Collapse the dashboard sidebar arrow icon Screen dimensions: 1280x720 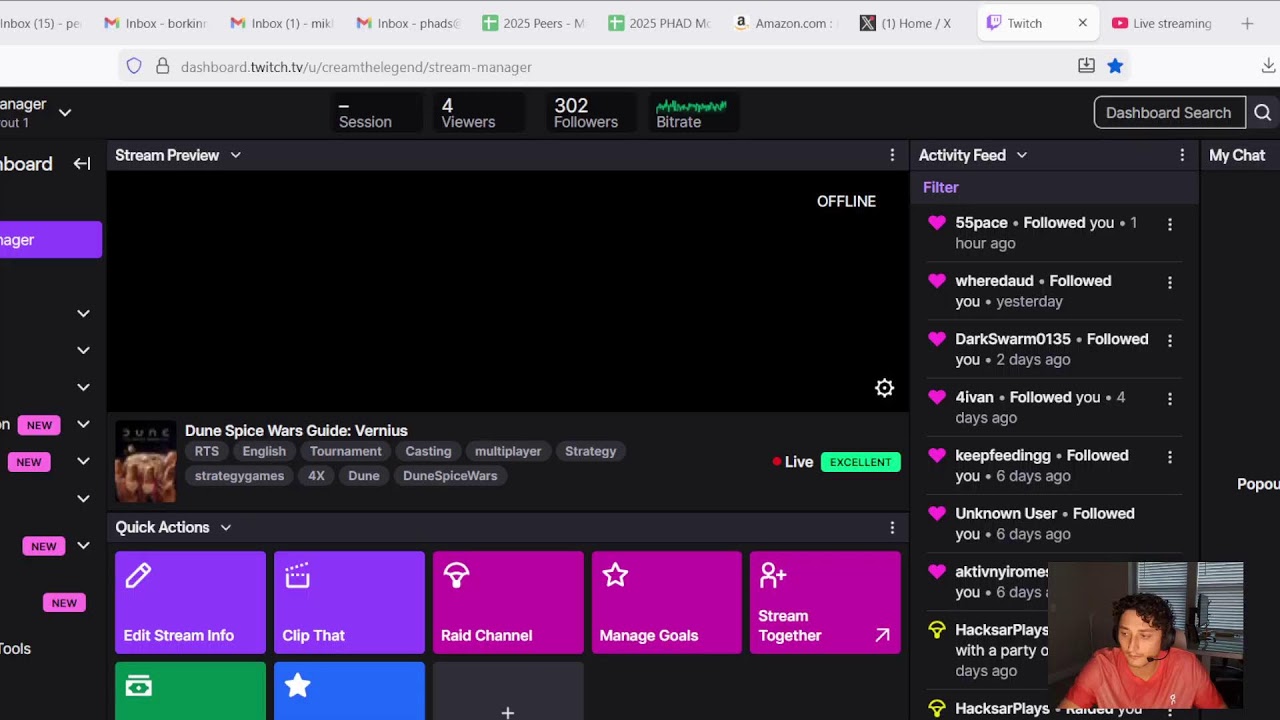point(82,164)
